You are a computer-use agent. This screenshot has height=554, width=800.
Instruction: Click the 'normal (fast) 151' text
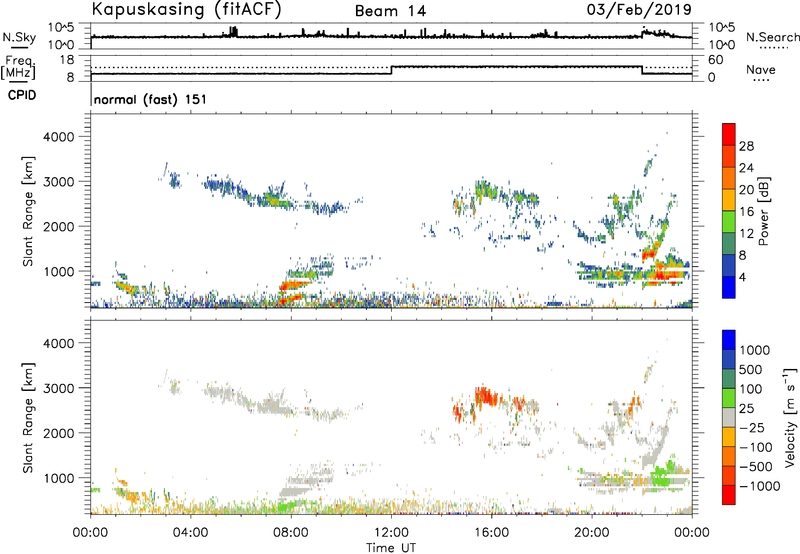click(151, 99)
